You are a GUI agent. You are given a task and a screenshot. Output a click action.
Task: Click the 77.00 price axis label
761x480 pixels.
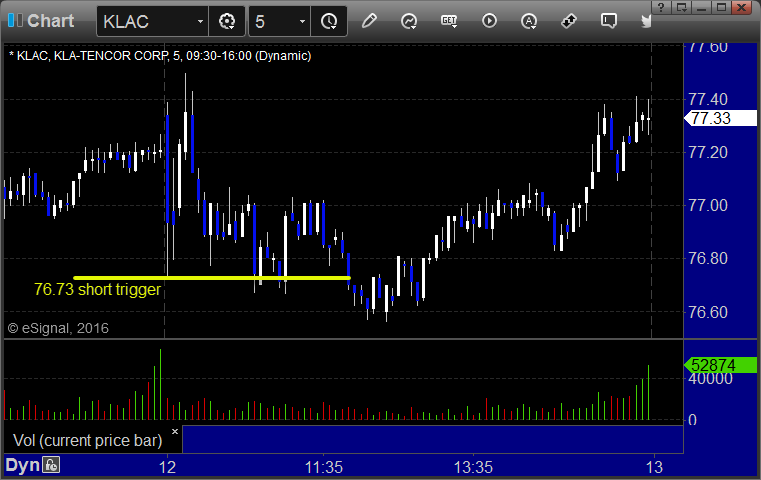[x=708, y=205]
